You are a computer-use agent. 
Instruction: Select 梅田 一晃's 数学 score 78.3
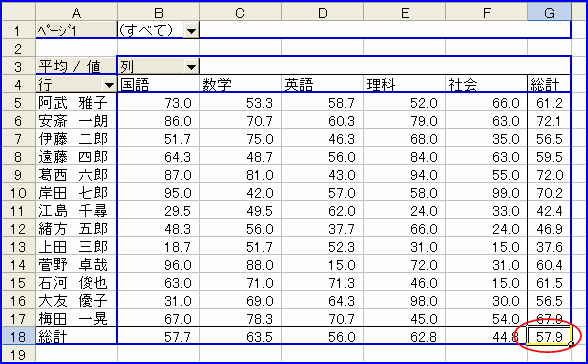(x=240, y=319)
